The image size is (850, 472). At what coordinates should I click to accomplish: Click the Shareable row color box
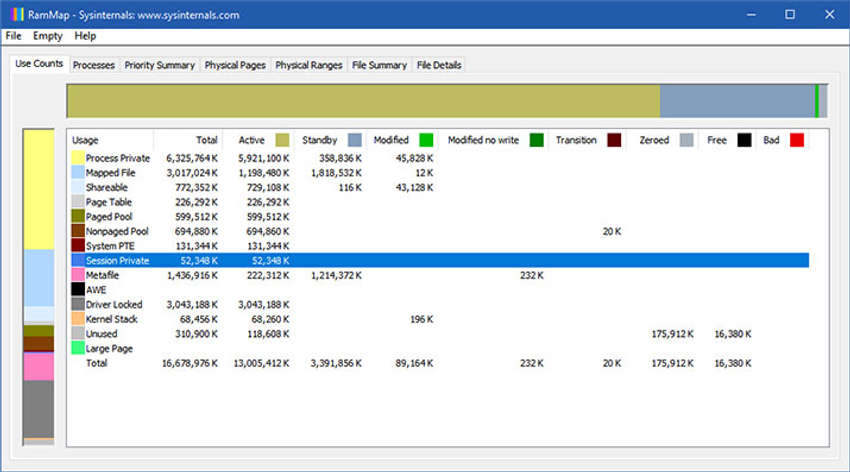tap(78, 187)
